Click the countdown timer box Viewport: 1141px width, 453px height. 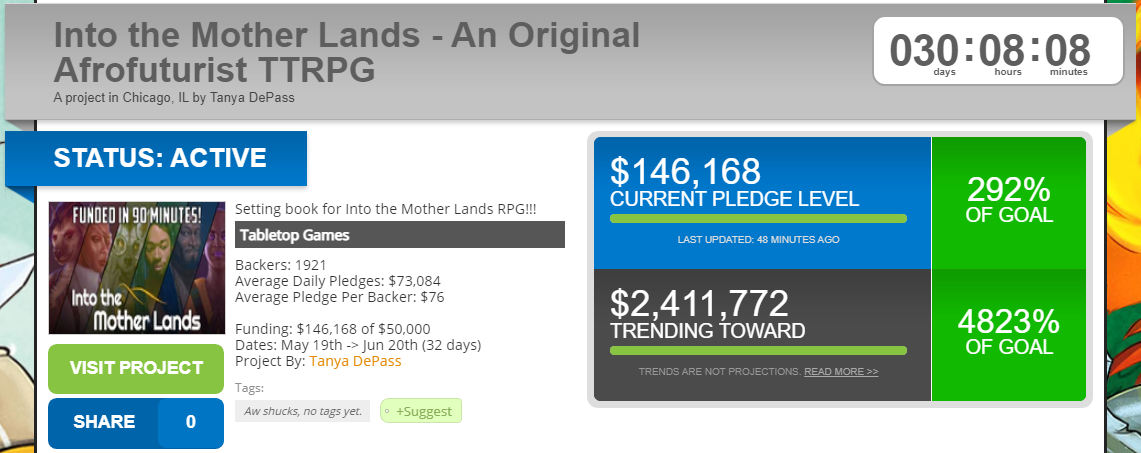point(989,51)
